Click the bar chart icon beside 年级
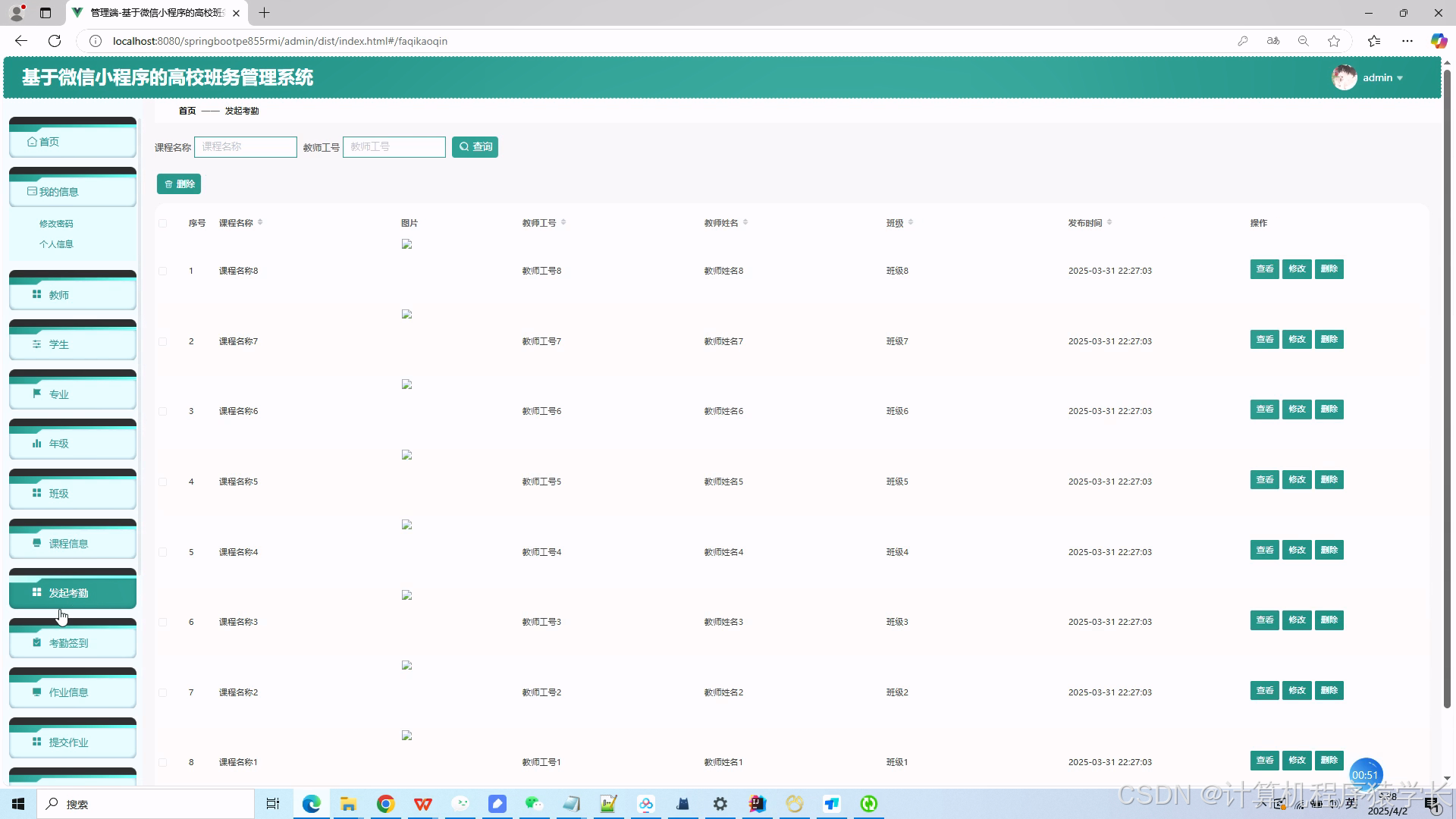This screenshot has width=1456, height=819. click(x=36, y=444)
